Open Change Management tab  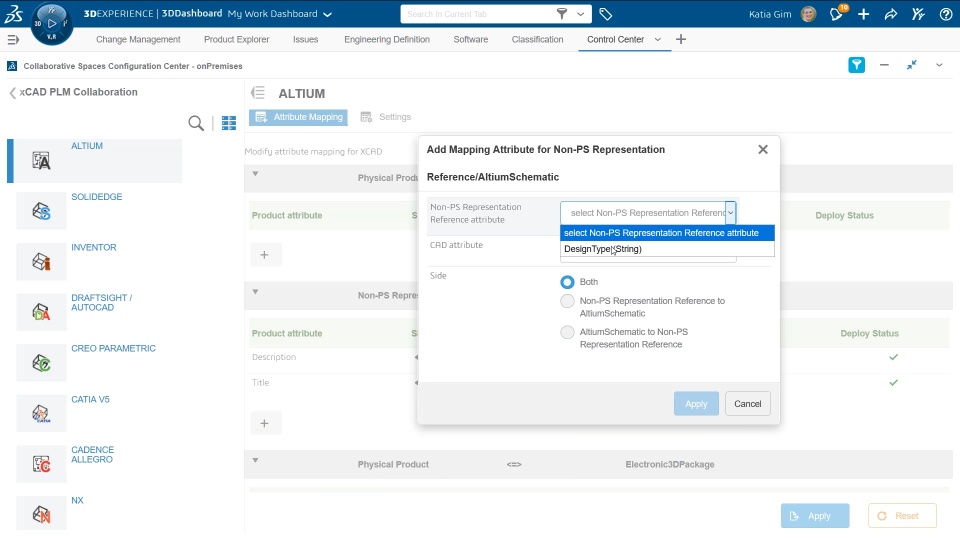tap(138, 39)
